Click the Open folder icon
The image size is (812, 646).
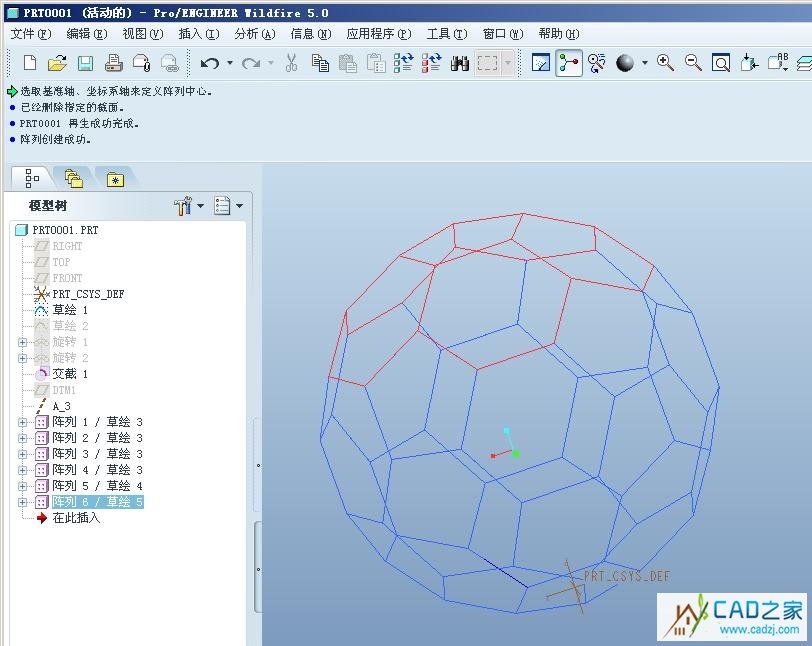[x=57, y=63]
